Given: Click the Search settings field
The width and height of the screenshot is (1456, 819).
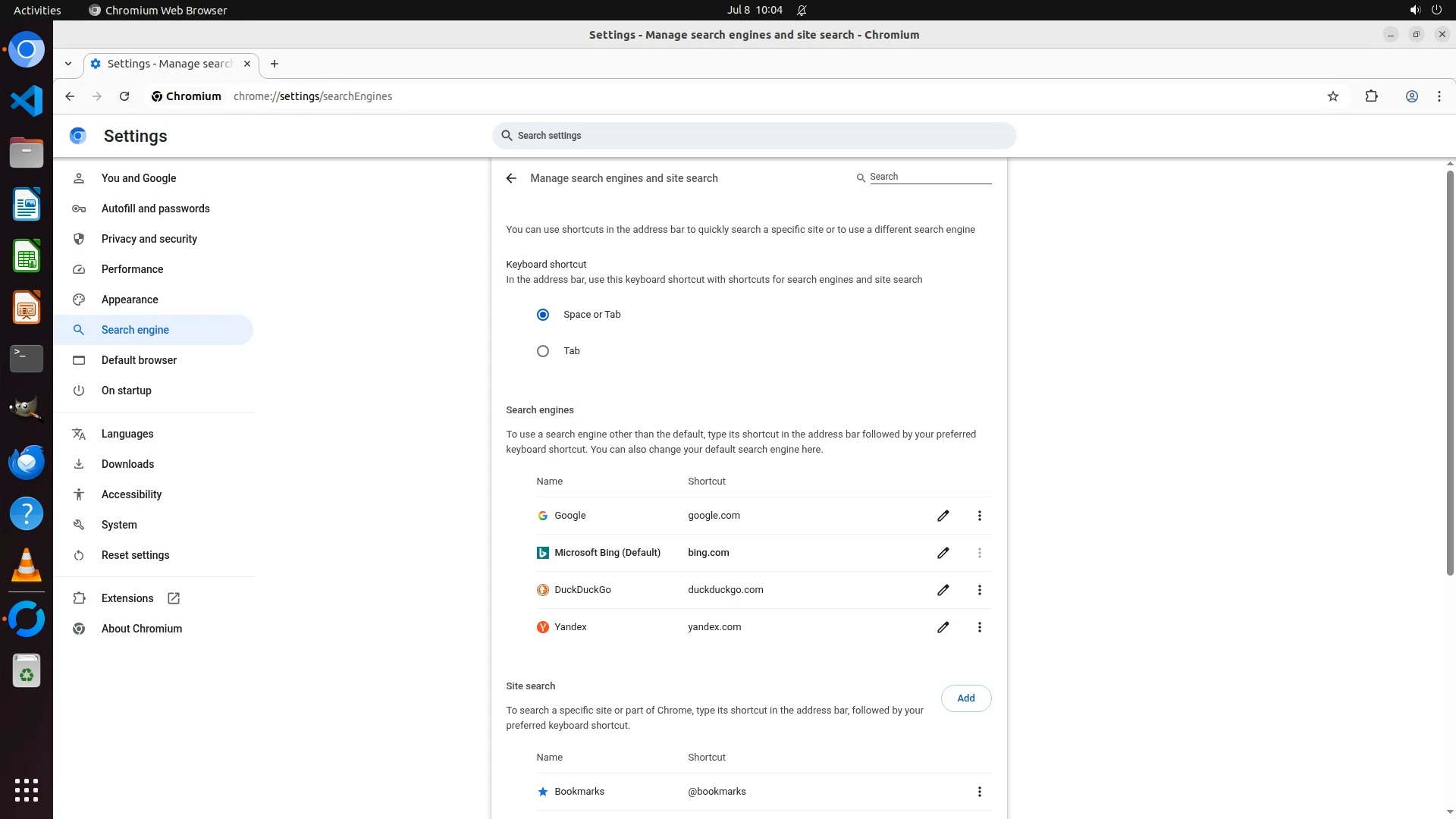Looking at the screenshot, I should coord(754,136).
